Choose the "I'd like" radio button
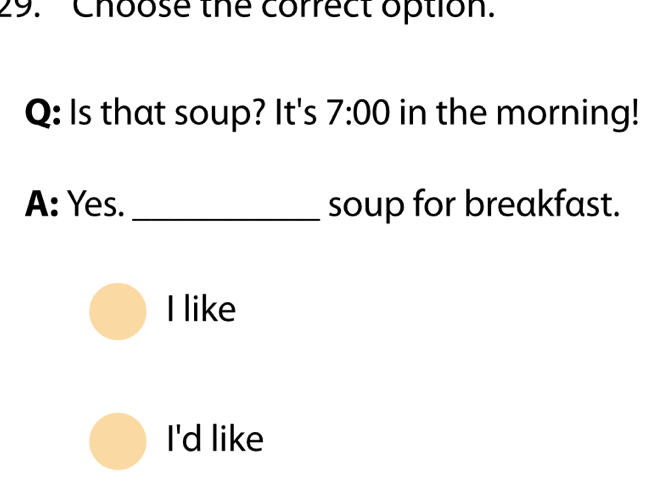648x489 pixels. click(x=118, y=440)
